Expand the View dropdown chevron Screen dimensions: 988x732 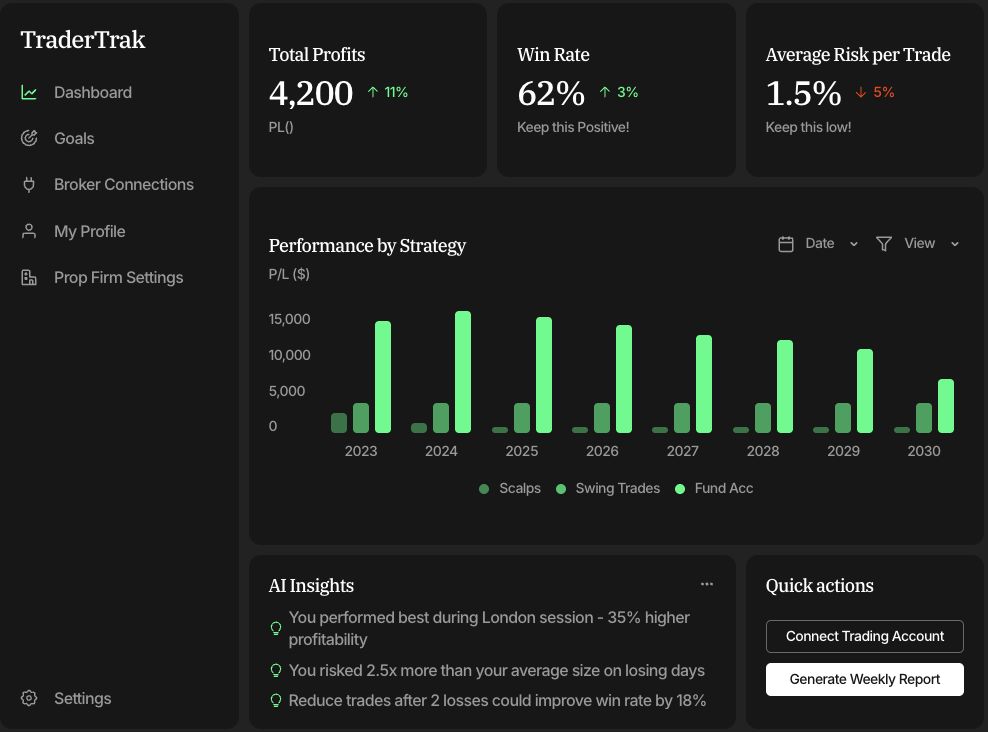[955, 243]
